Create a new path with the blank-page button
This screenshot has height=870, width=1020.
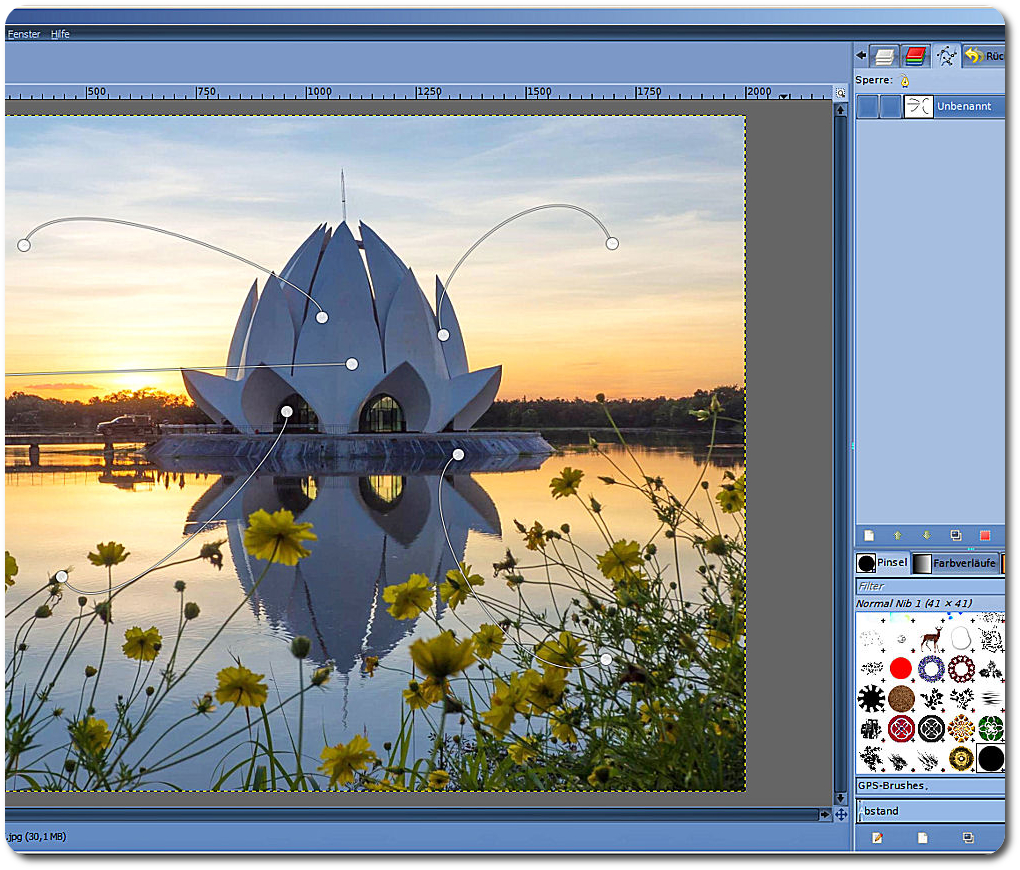pos(868,536)
